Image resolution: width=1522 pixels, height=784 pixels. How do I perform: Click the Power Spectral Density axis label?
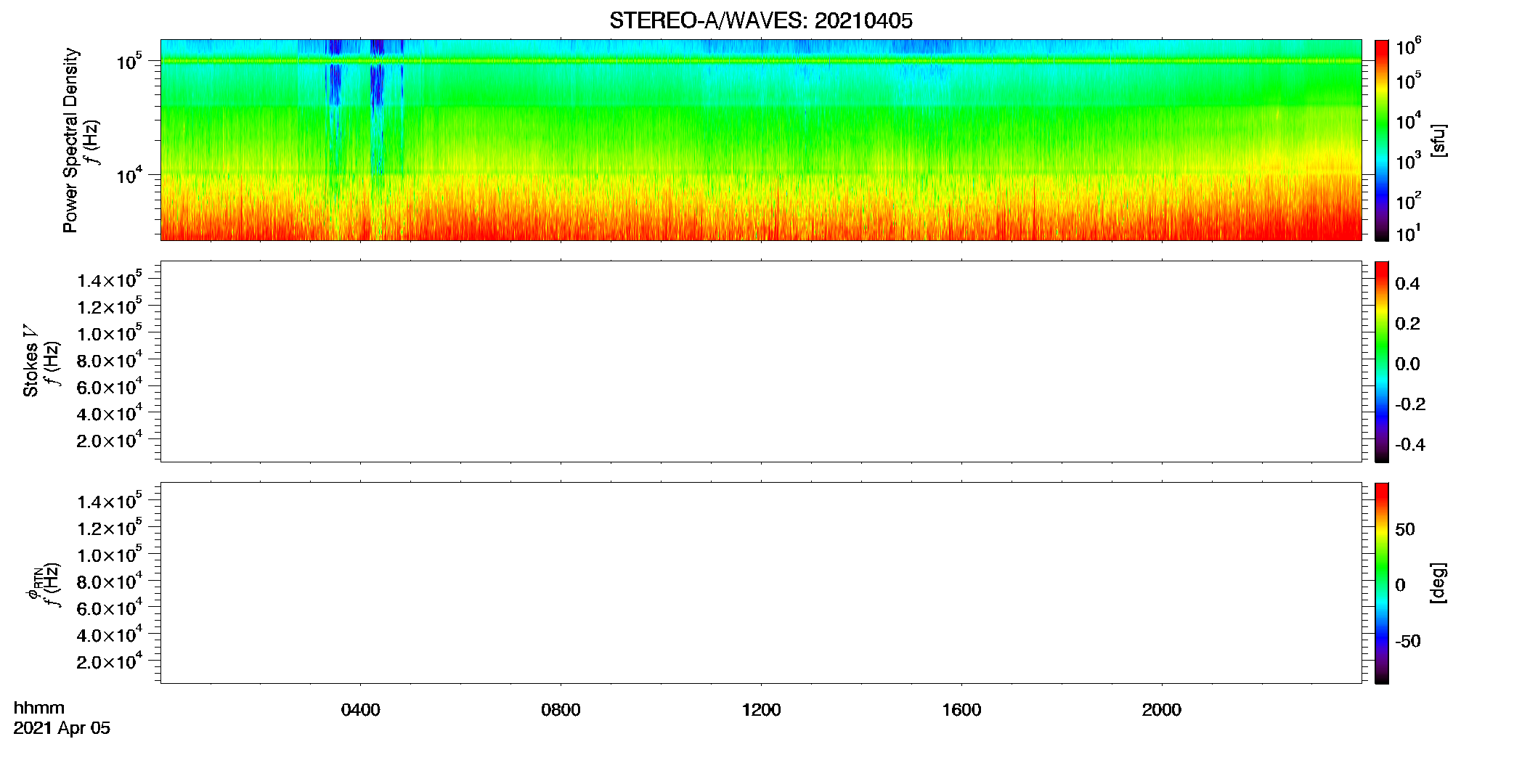coord(70,140)
